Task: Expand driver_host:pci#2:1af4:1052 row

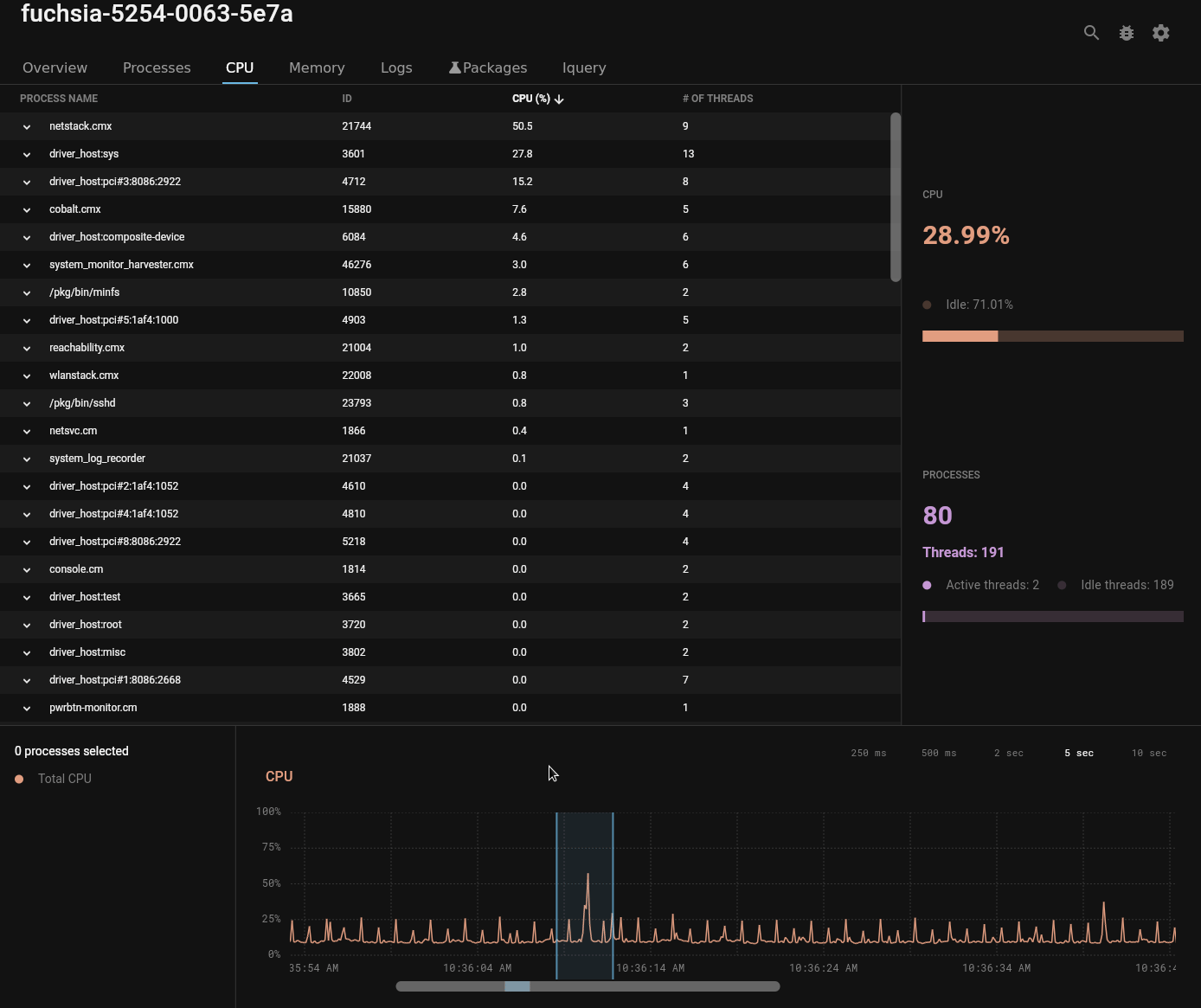Action: 27,486
